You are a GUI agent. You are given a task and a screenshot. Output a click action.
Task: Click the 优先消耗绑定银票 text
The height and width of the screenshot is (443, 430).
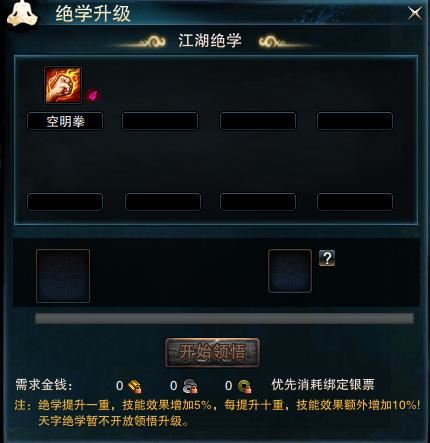click(x=323, y=385)
